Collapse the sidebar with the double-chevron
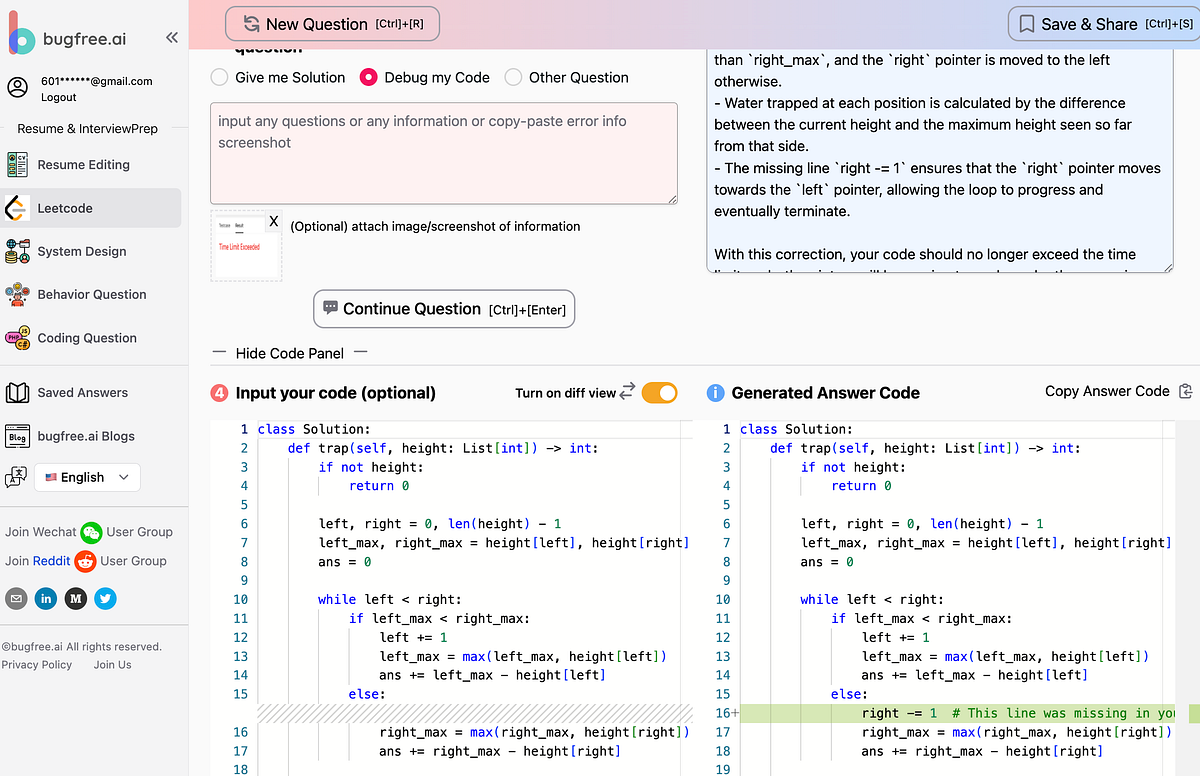1200x776 pixels. tap(171, 37)
